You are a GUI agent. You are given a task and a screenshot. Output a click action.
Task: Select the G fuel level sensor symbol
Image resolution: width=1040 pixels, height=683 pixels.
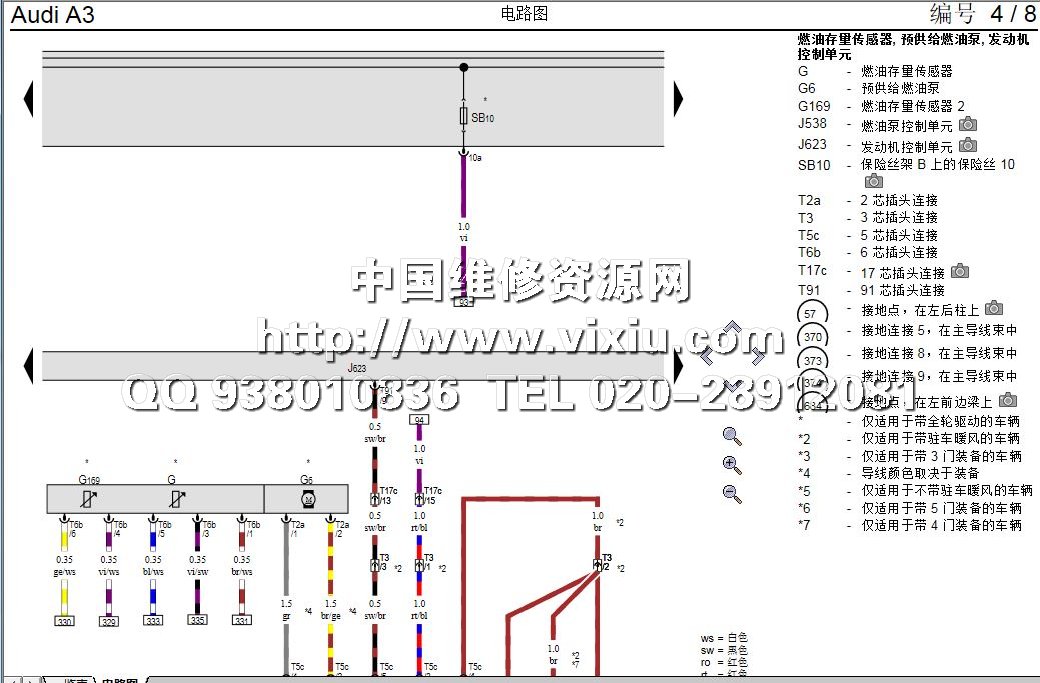pos(177,499)
